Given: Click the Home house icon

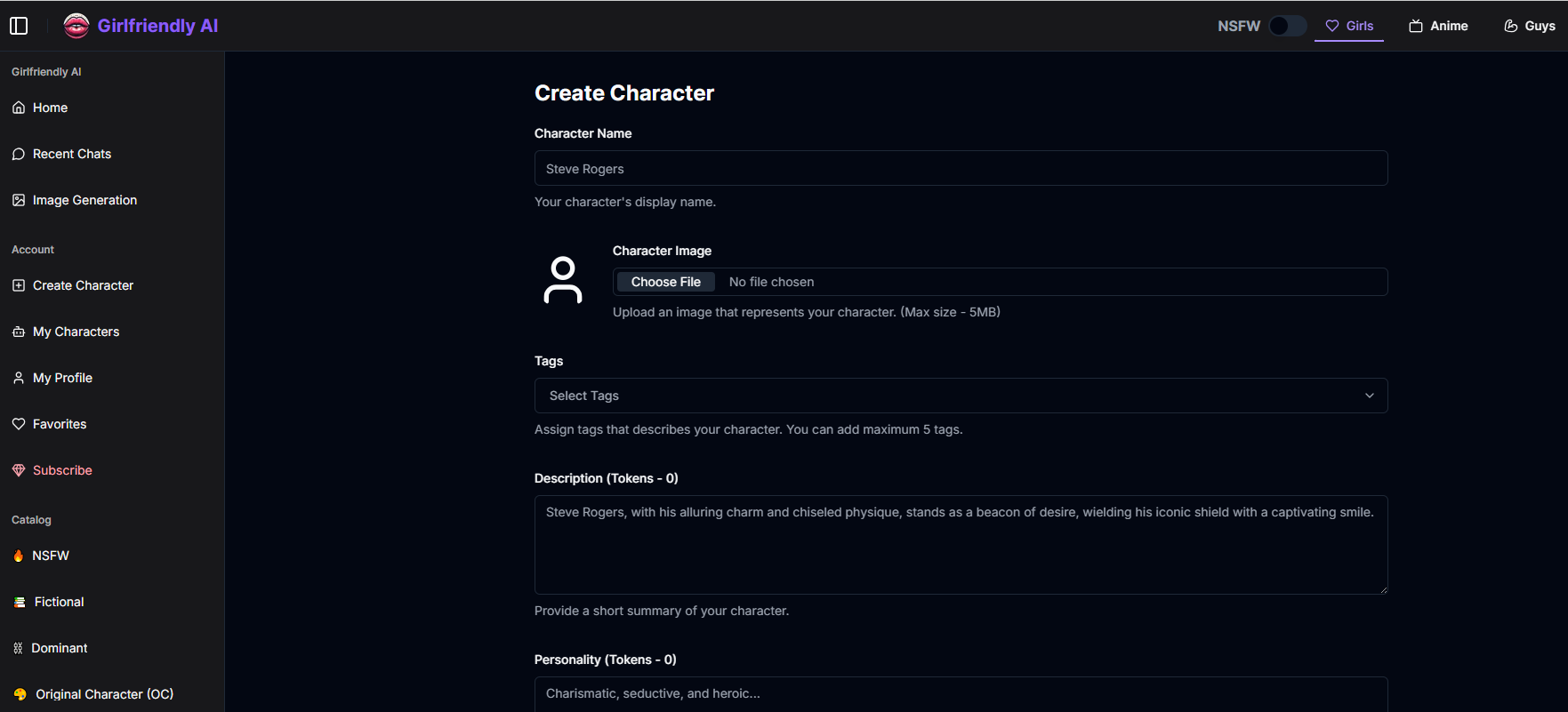Looking at the screenshot, I should 19,108.
